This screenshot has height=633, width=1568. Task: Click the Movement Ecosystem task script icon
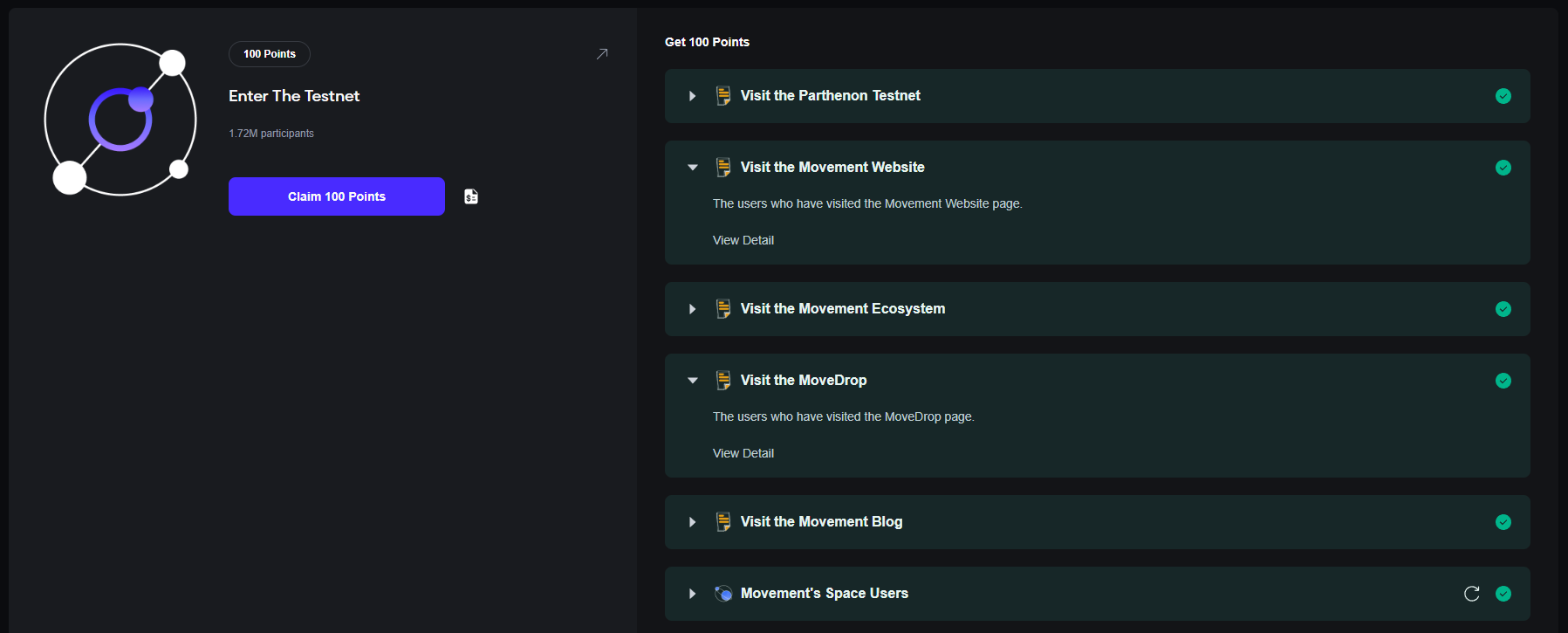tap(723, 309)
